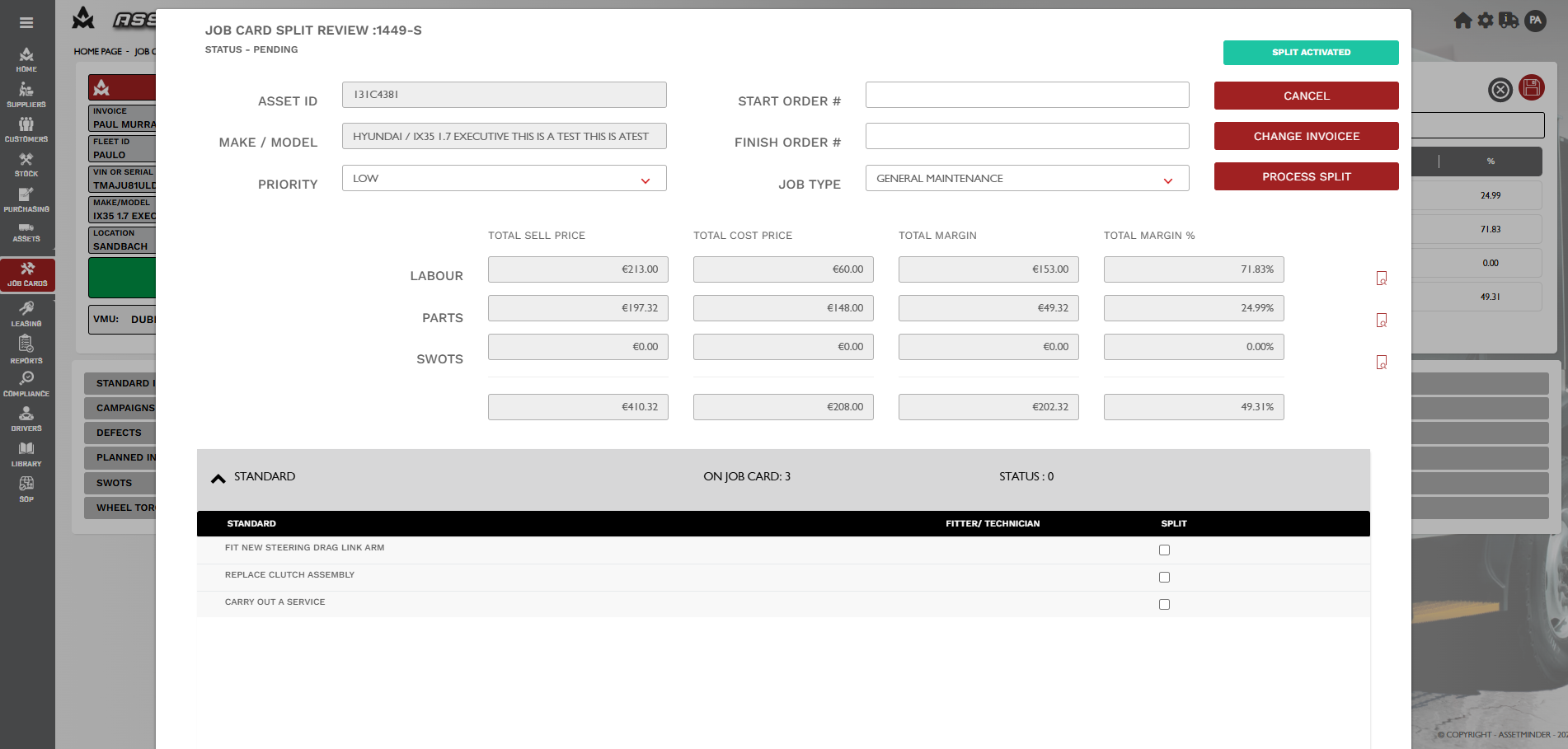The width and height of the screenshot is (1568, 749).
Task: Click the Labour row detail icon
Action: coord(1382,279)
